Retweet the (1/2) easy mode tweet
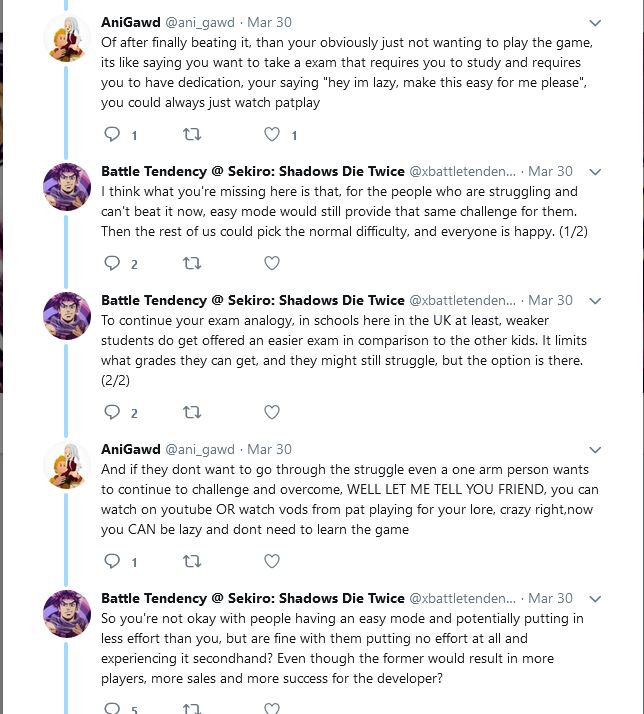 192,263
